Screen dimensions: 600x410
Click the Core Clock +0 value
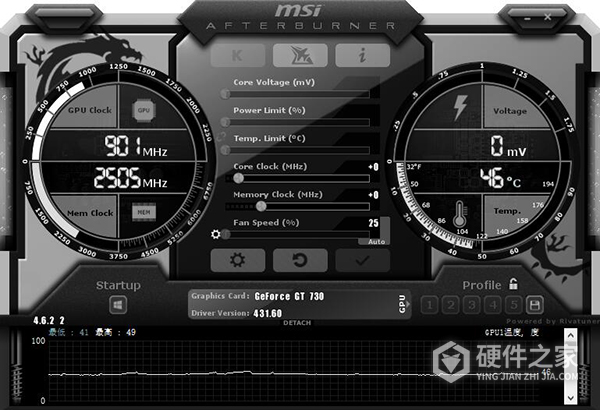373,167
